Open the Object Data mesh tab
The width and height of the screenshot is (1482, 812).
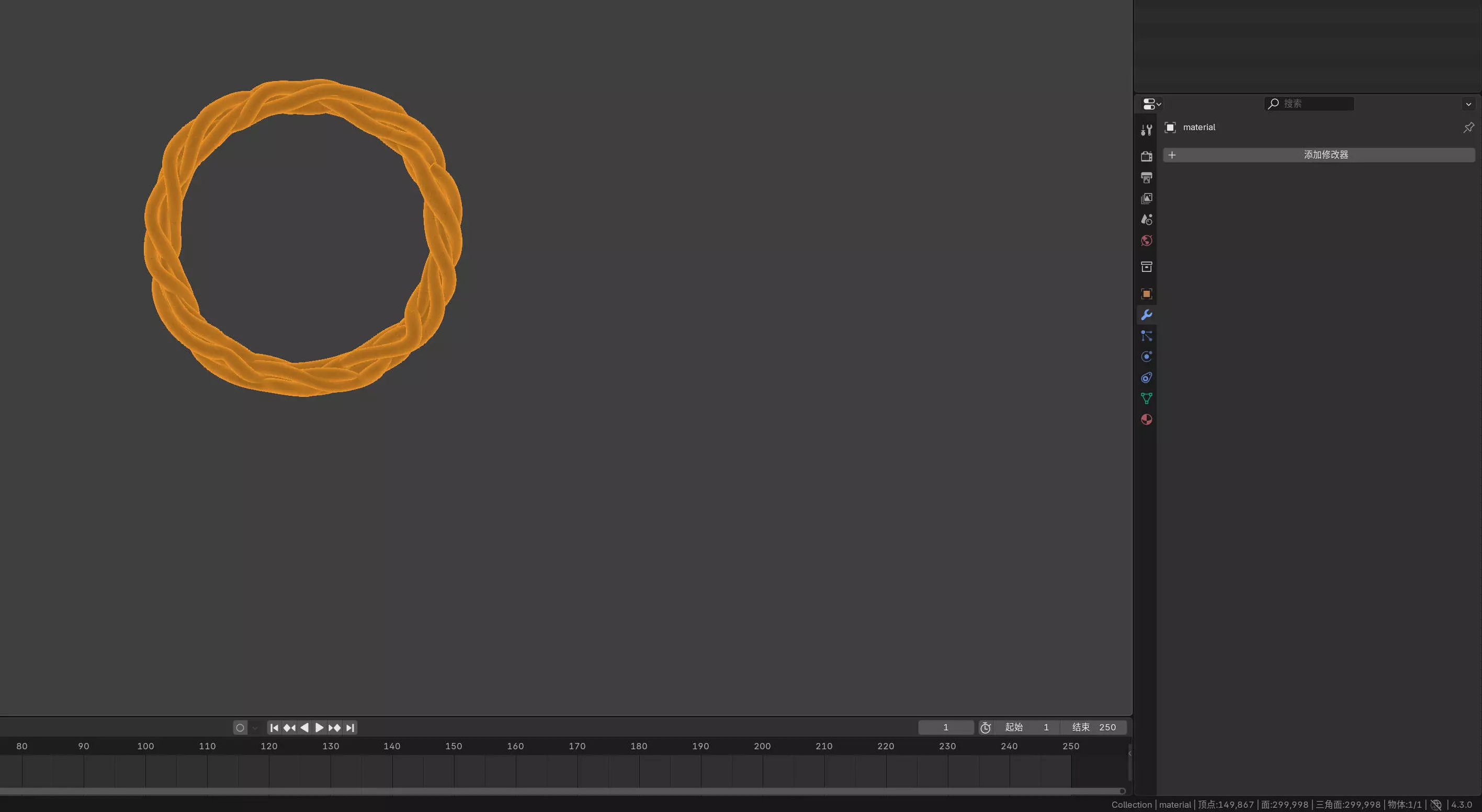[1146, 398]
